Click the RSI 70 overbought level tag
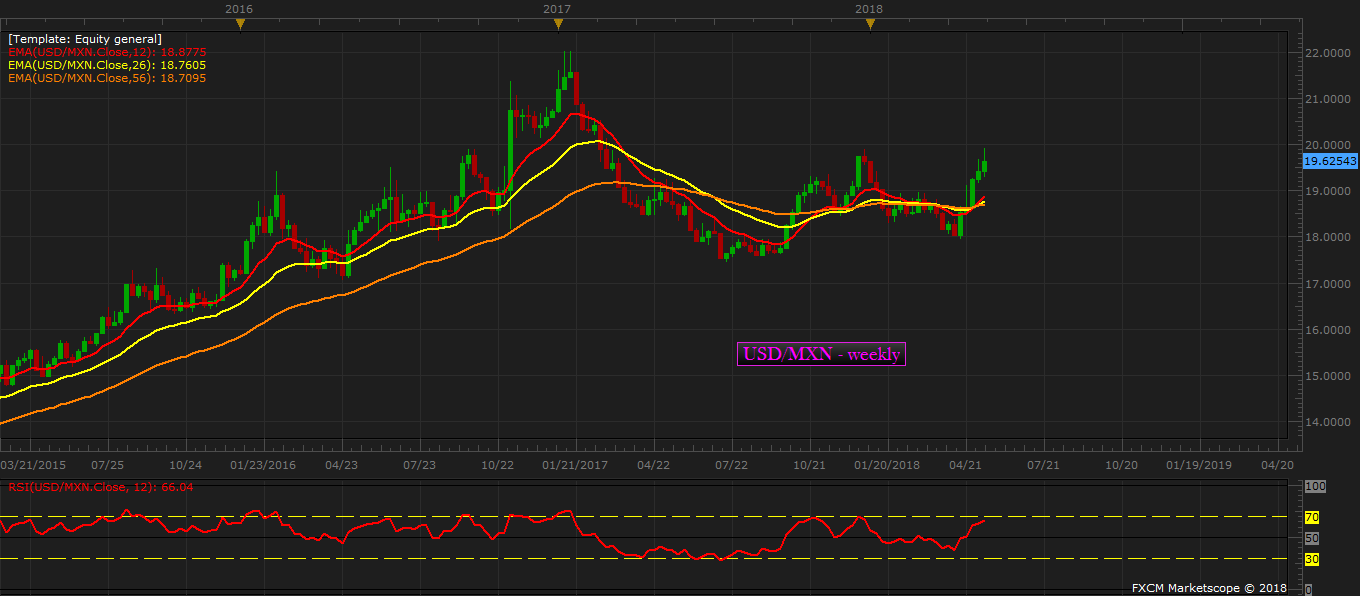The image size is (1360, 596). click(1312, 518)
